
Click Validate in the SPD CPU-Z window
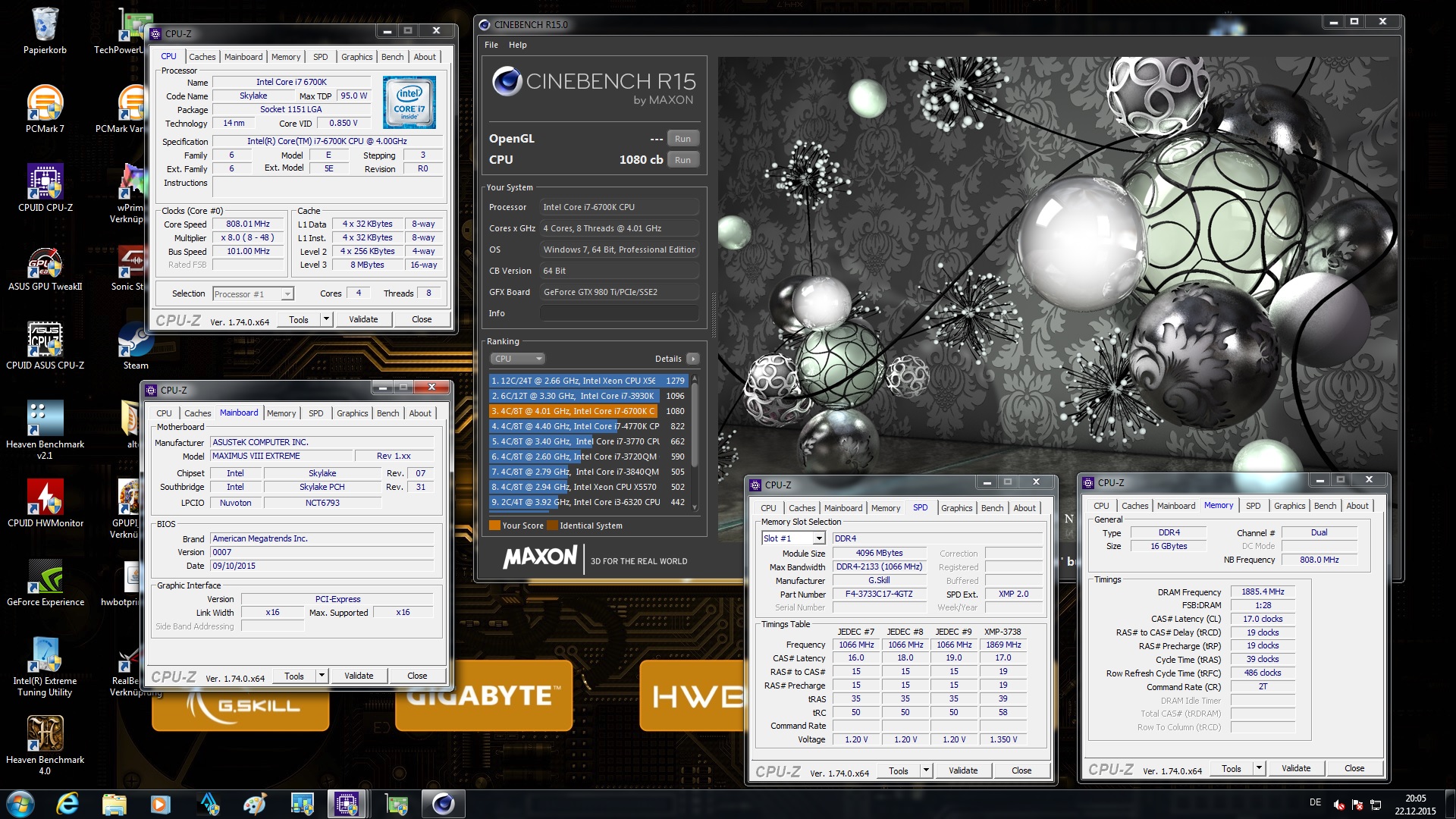tap(963, 770)
